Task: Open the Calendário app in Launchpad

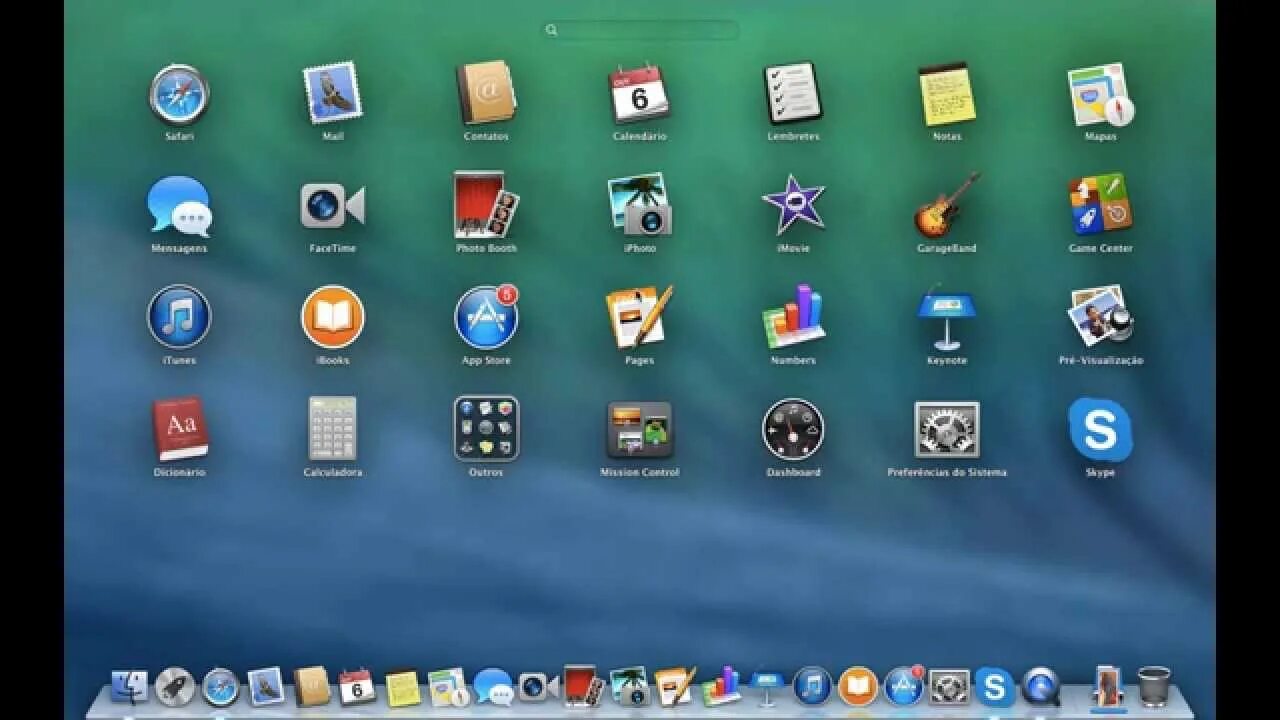Action: 640,94
